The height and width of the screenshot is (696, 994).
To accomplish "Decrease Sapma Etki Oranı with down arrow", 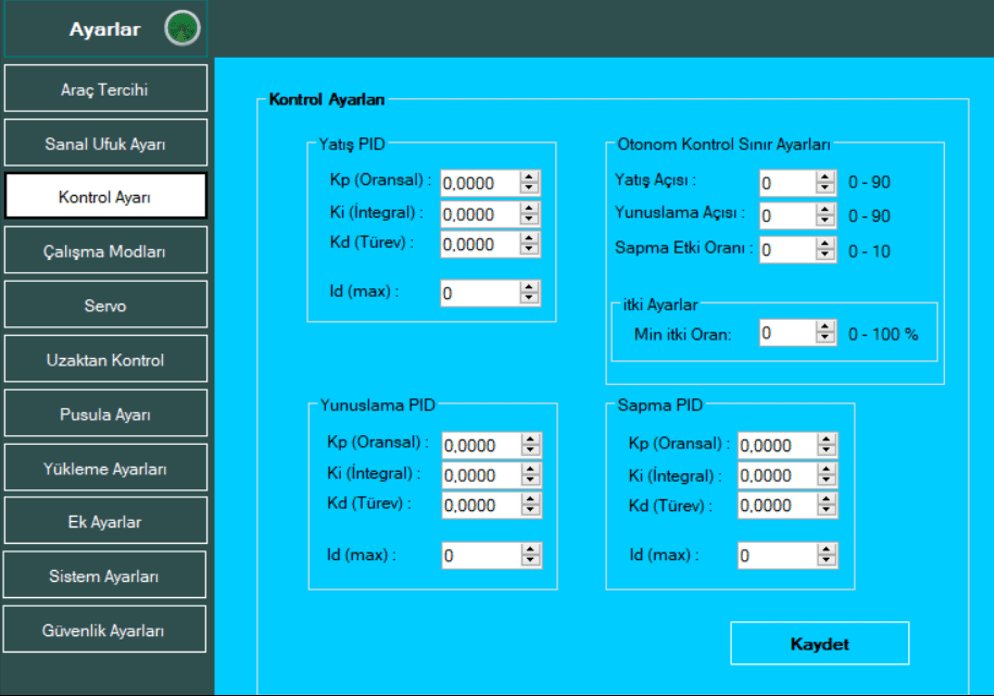I will pos(825,255).
